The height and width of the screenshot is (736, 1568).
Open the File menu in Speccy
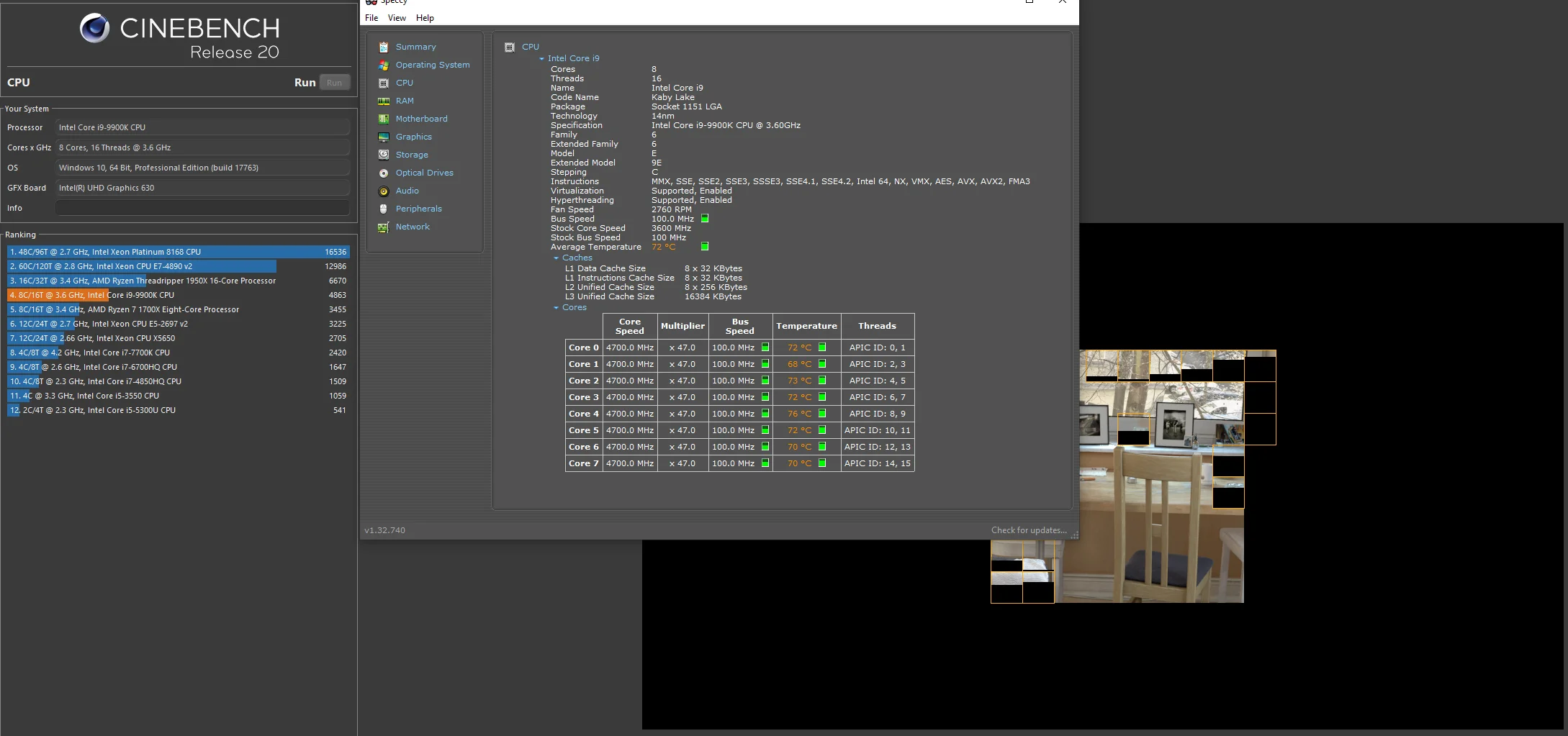click(x=371, y=18)
